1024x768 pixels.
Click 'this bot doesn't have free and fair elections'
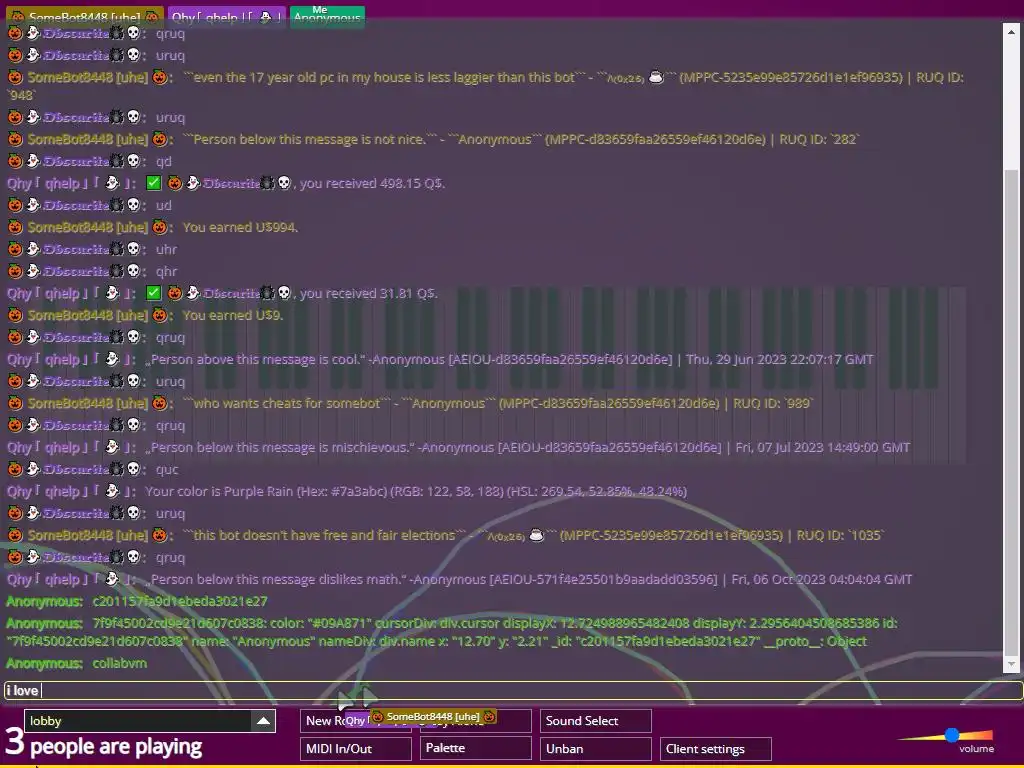tap(325, 536)
